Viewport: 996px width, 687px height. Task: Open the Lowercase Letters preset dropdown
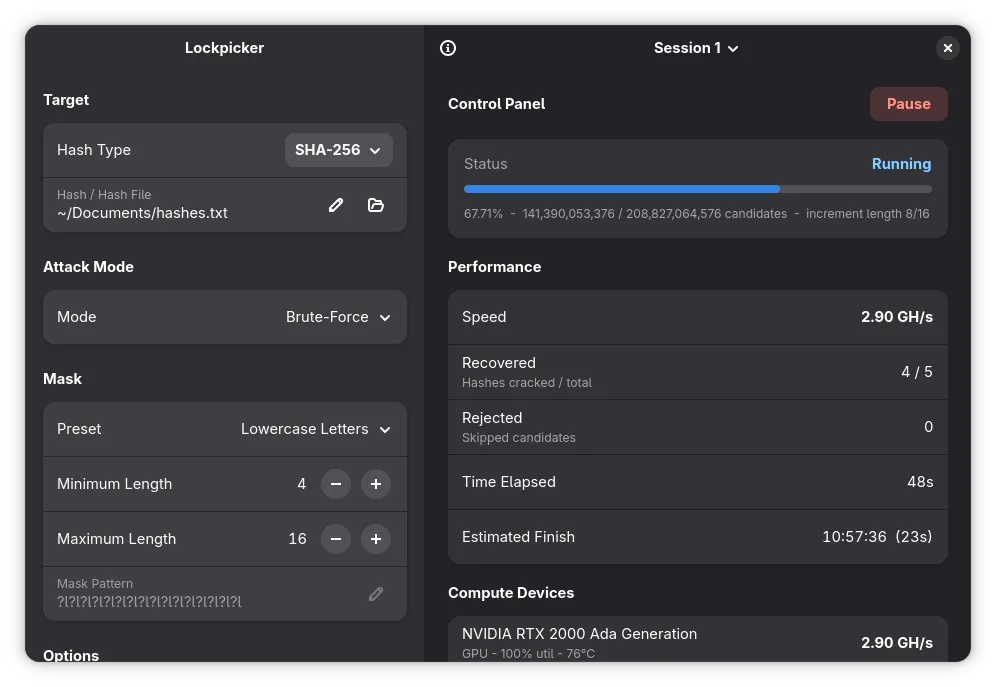coord(316,429)
